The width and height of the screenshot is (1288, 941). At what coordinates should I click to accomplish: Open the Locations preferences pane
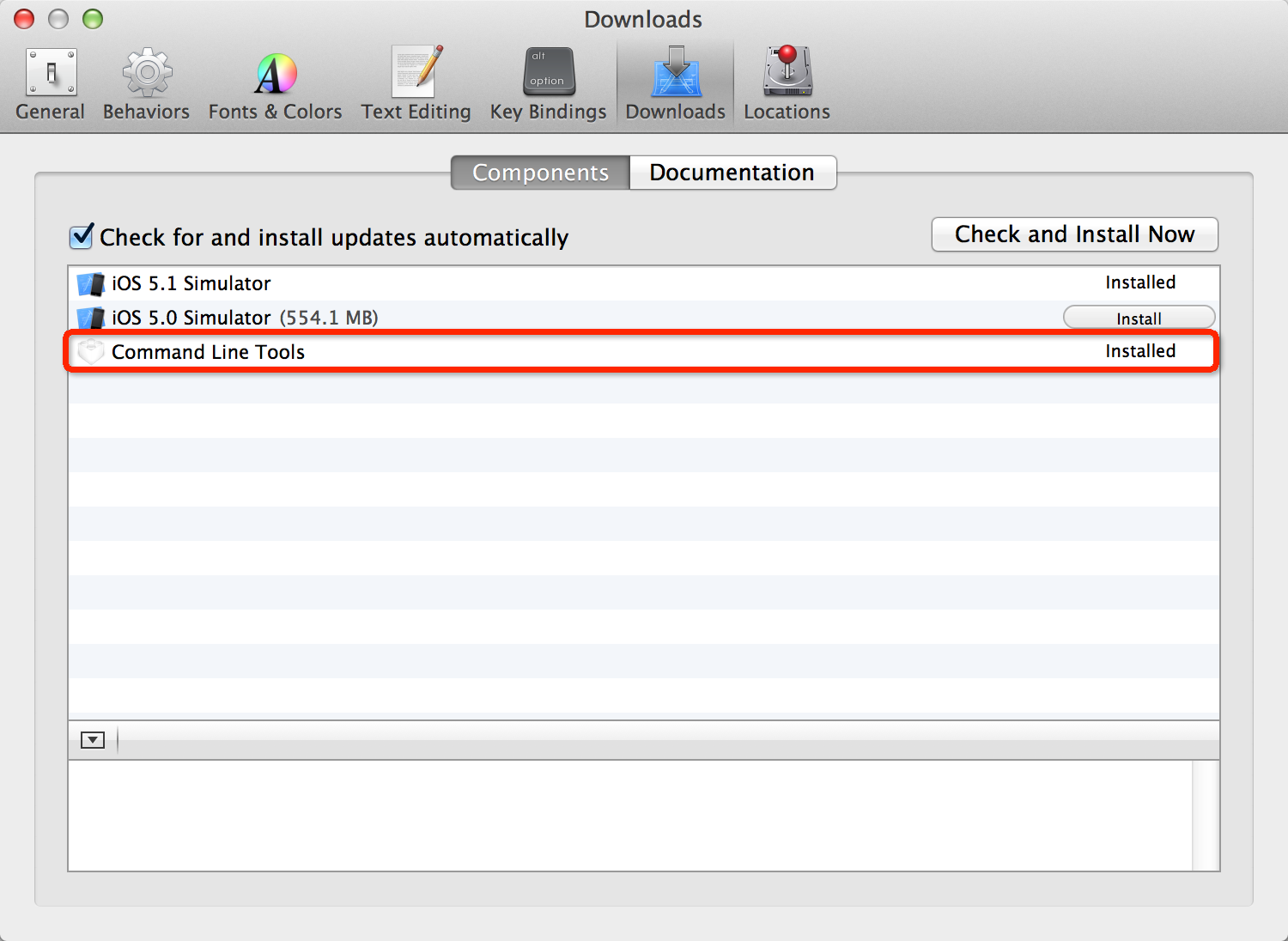pyautogui.click(x=786, y=82)
